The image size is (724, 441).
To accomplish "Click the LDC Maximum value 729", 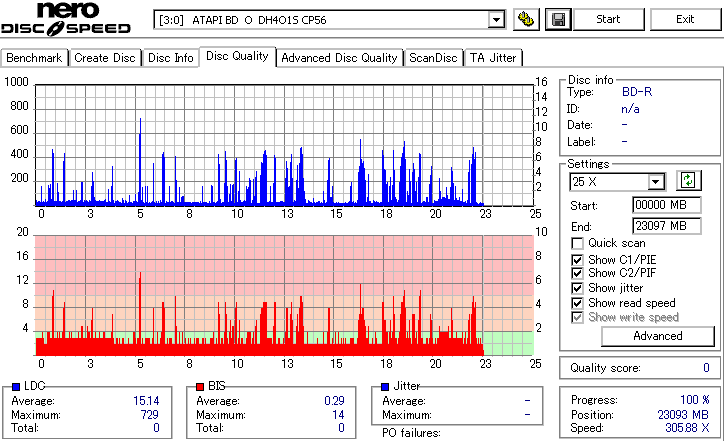I will (150, 415).
